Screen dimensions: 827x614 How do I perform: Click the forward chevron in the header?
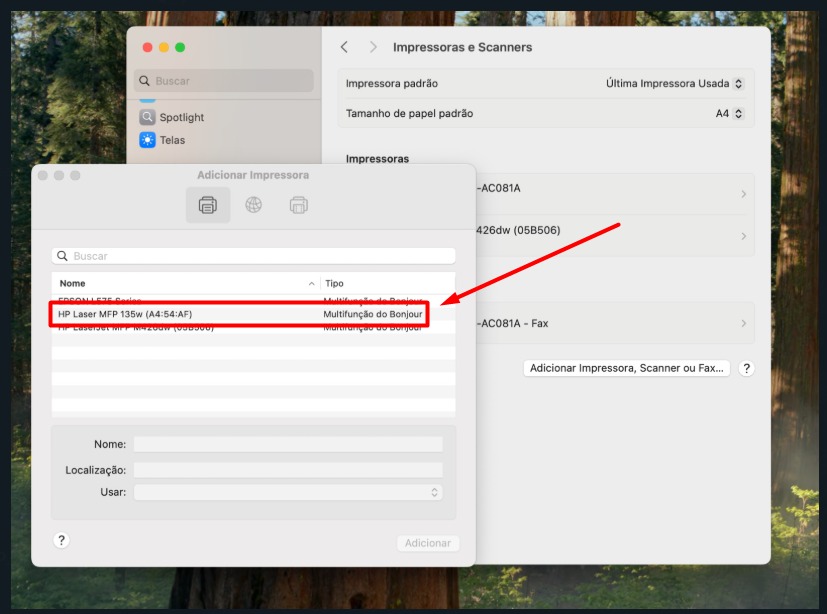tap(373, 47)
